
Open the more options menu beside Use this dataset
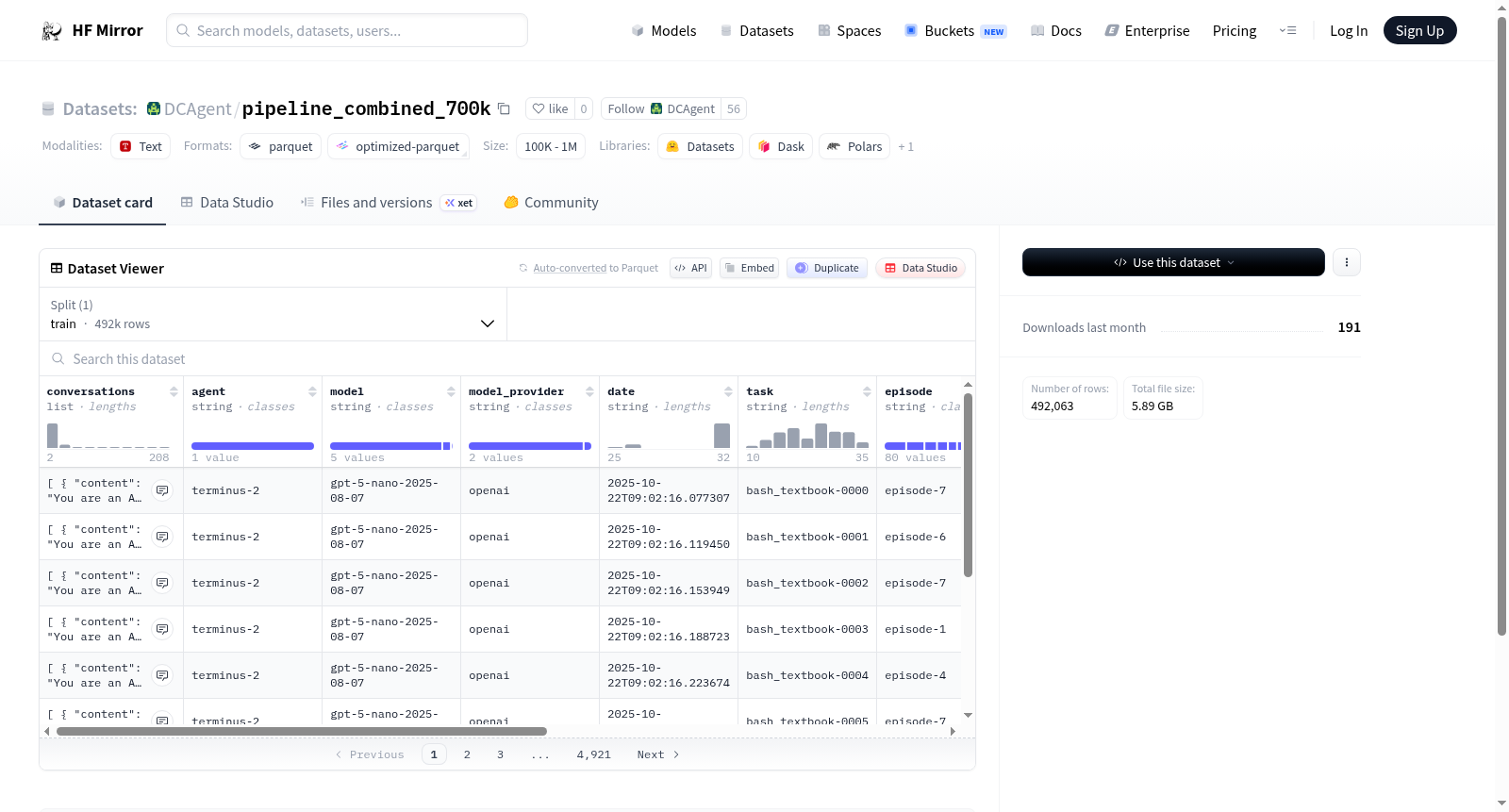pos(1346,262)
